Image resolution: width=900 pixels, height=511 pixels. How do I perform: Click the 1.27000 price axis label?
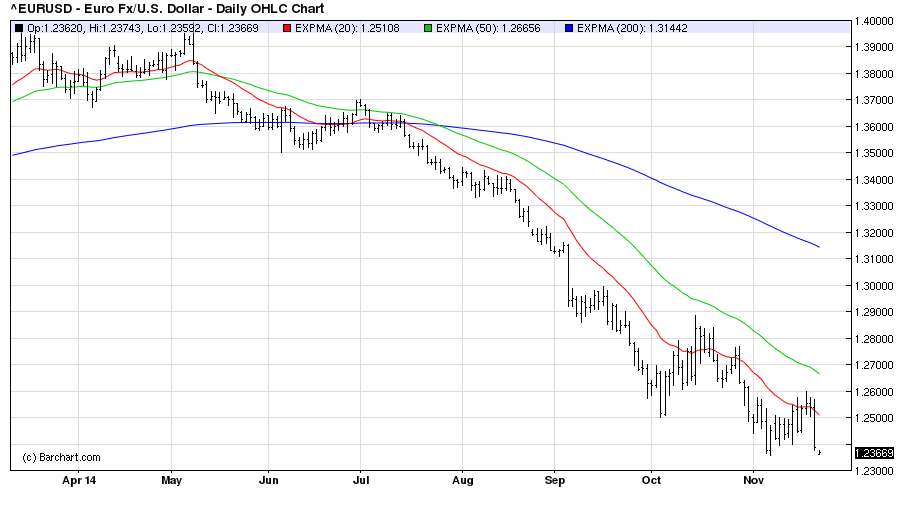click(874, 365)
